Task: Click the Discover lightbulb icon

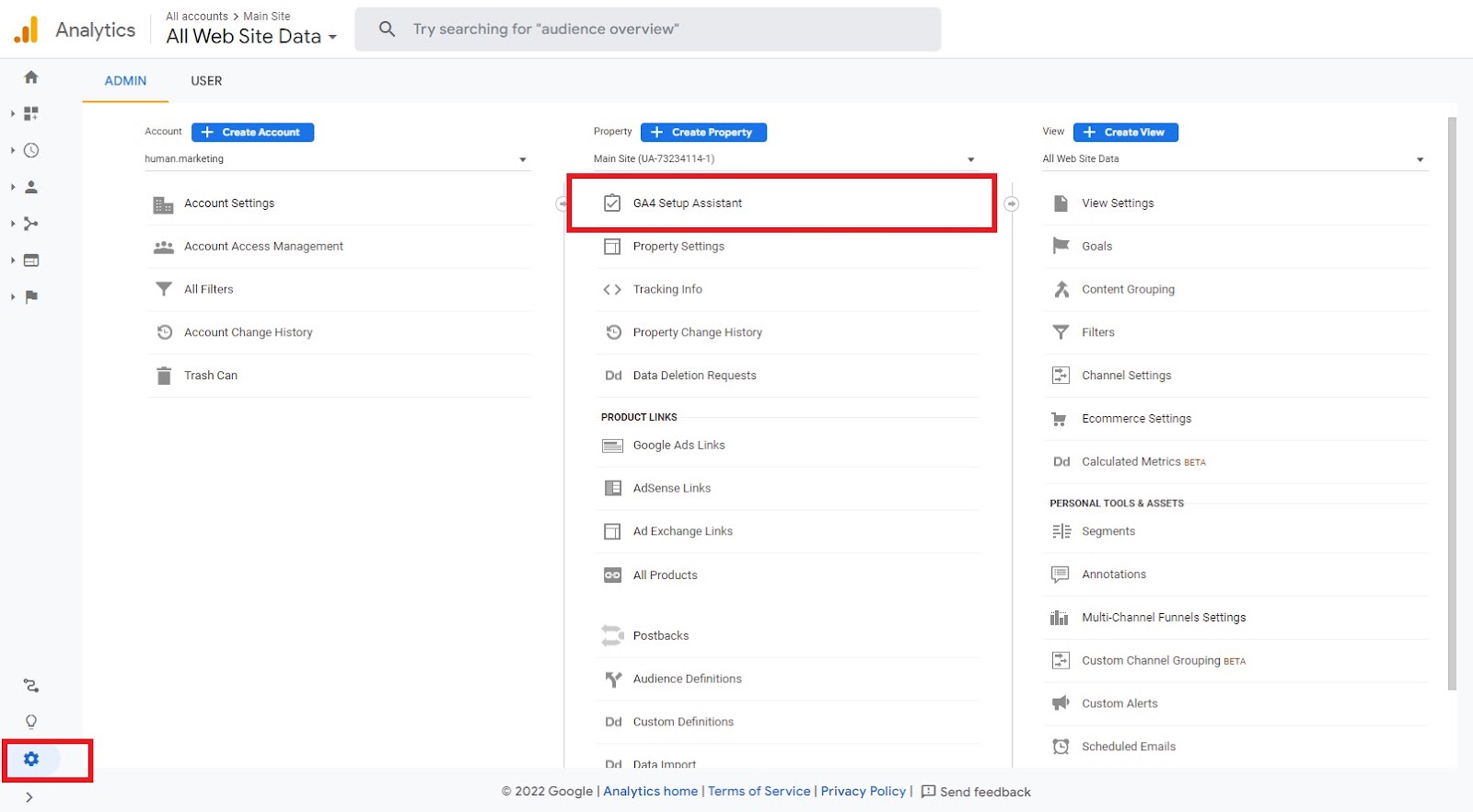Action: pos(31,722)
